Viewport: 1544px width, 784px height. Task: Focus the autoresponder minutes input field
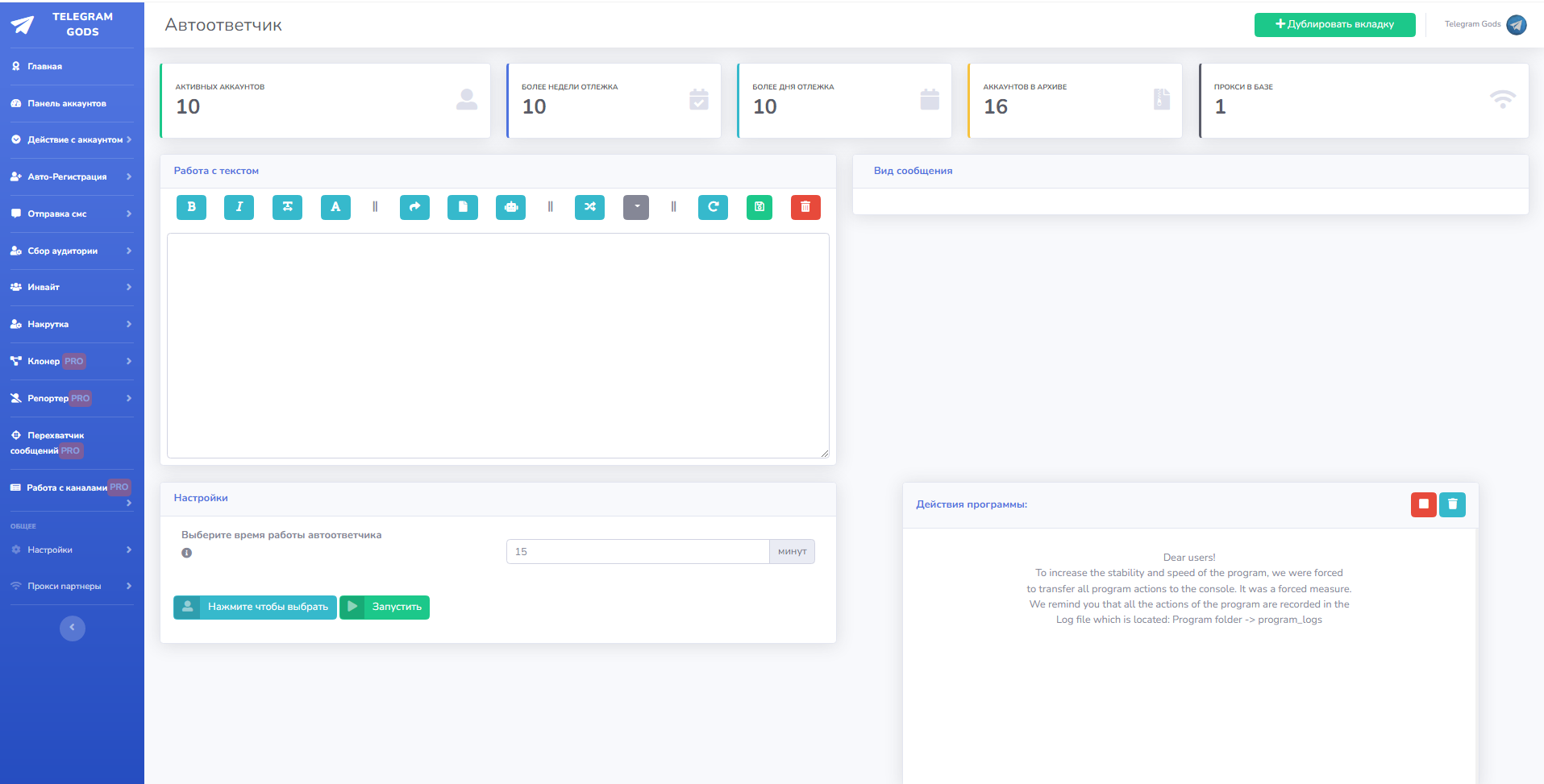click(x=638, y=552)
